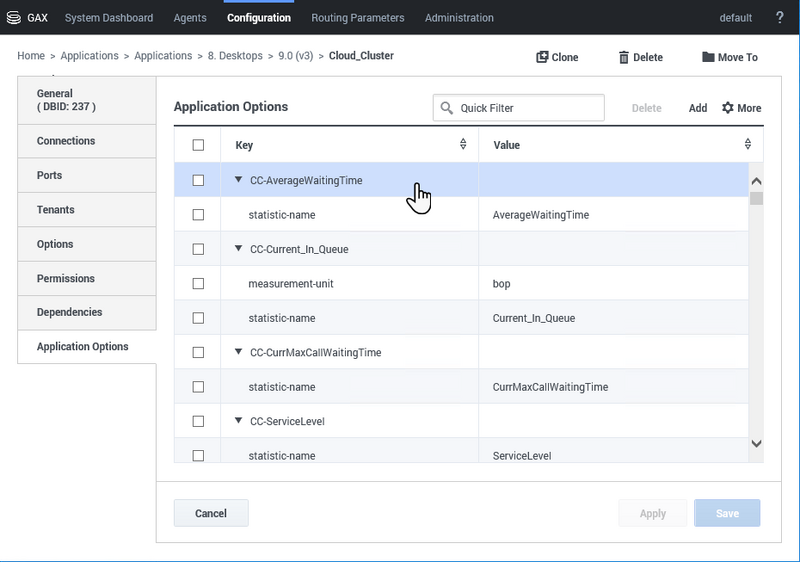Click the Add option button
The image size is (800, 562).
coord(698,108)
